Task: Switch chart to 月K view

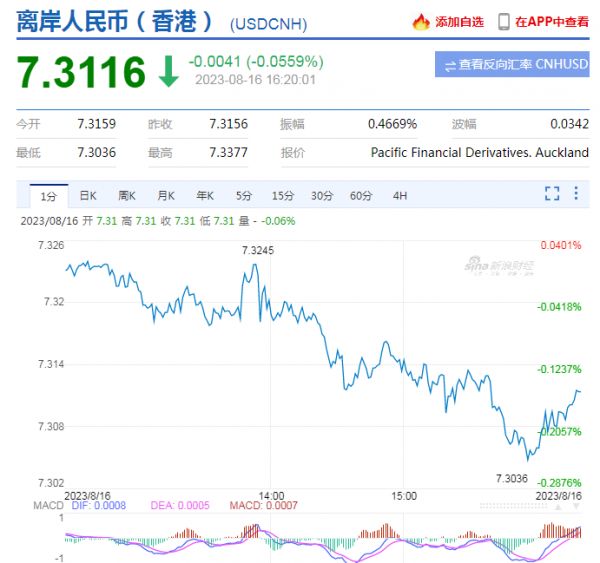Action: point(165,196)
